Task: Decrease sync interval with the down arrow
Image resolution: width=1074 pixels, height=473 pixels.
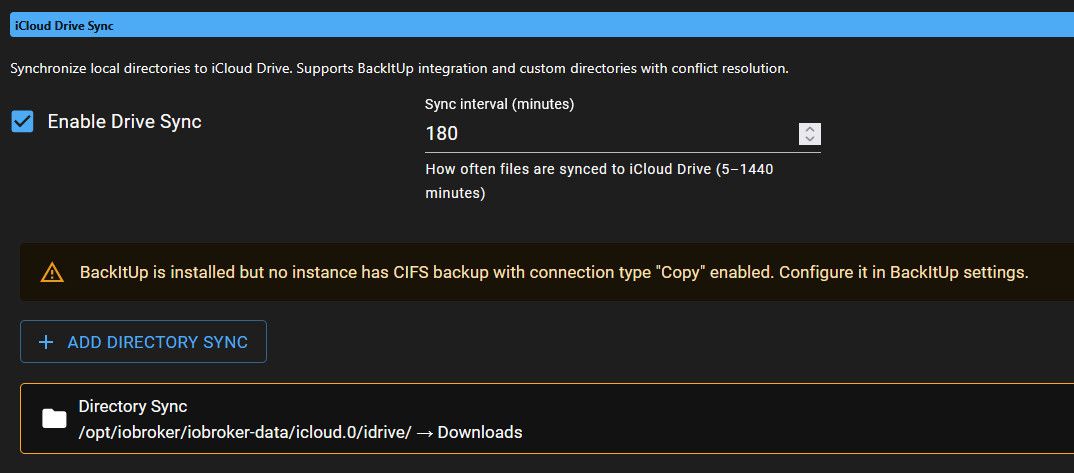Action: click(x=810, y=139)
